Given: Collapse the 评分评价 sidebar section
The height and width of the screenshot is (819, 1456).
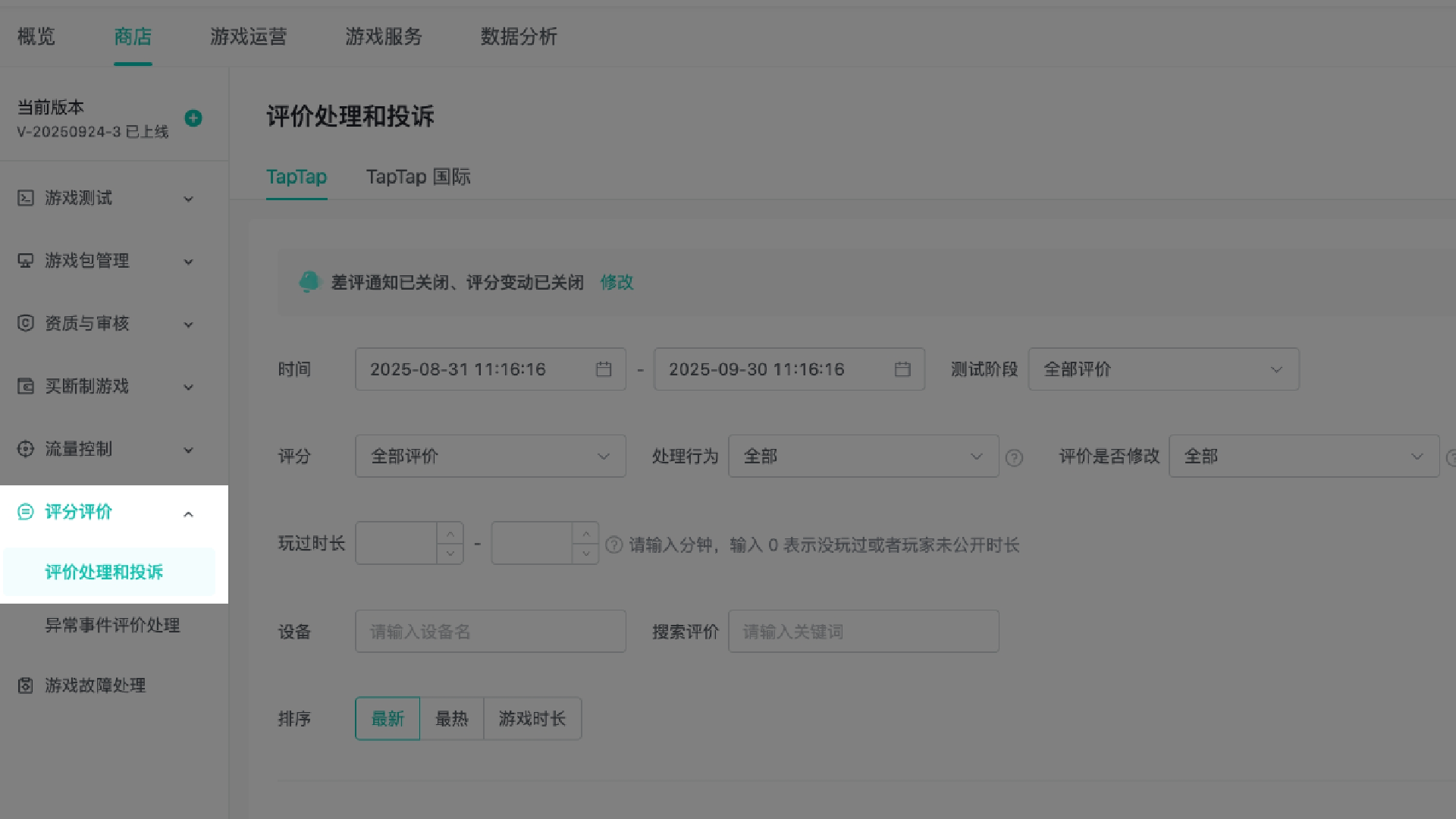Looking at the screenshot, I should coord(189,514).
